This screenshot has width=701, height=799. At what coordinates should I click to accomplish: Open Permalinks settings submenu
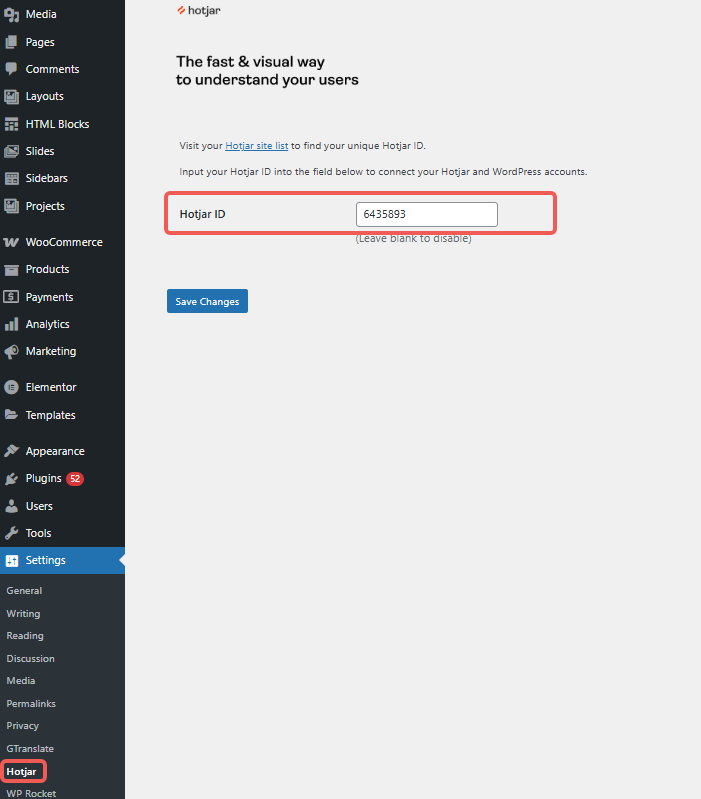tap(31, 704)
